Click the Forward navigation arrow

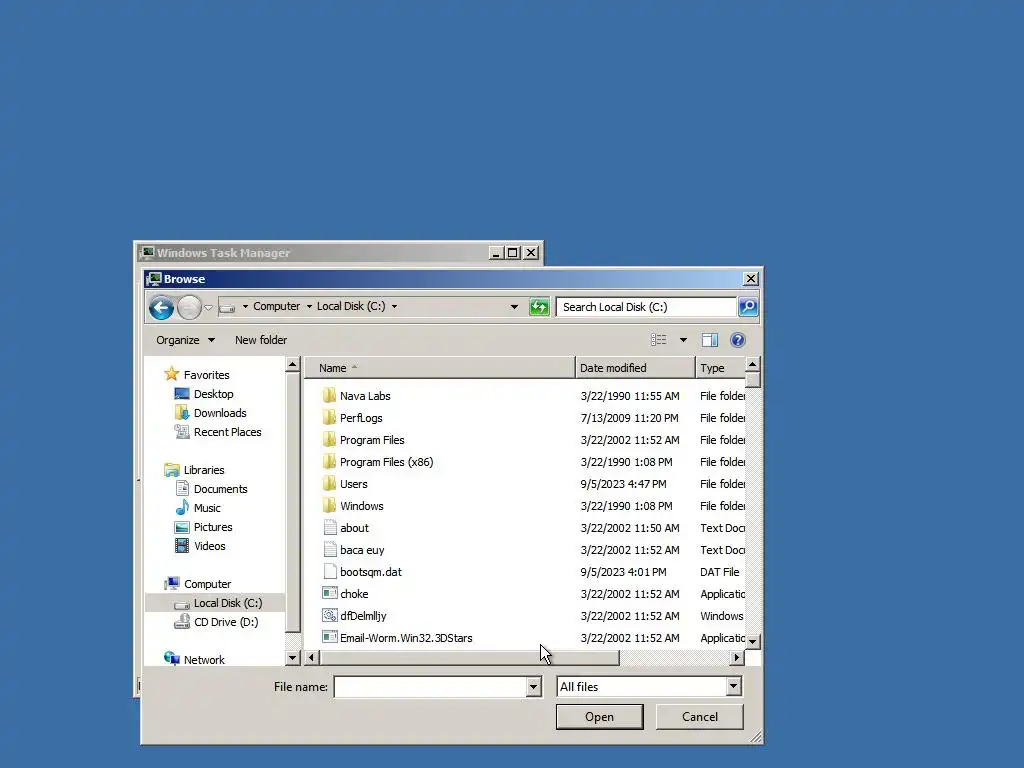(189, 308)
